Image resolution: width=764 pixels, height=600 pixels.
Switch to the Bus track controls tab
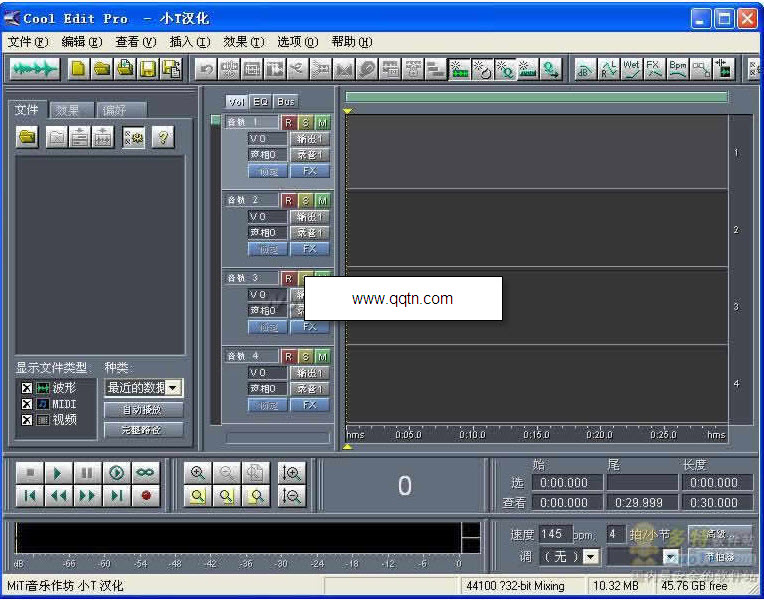(286, 102)
